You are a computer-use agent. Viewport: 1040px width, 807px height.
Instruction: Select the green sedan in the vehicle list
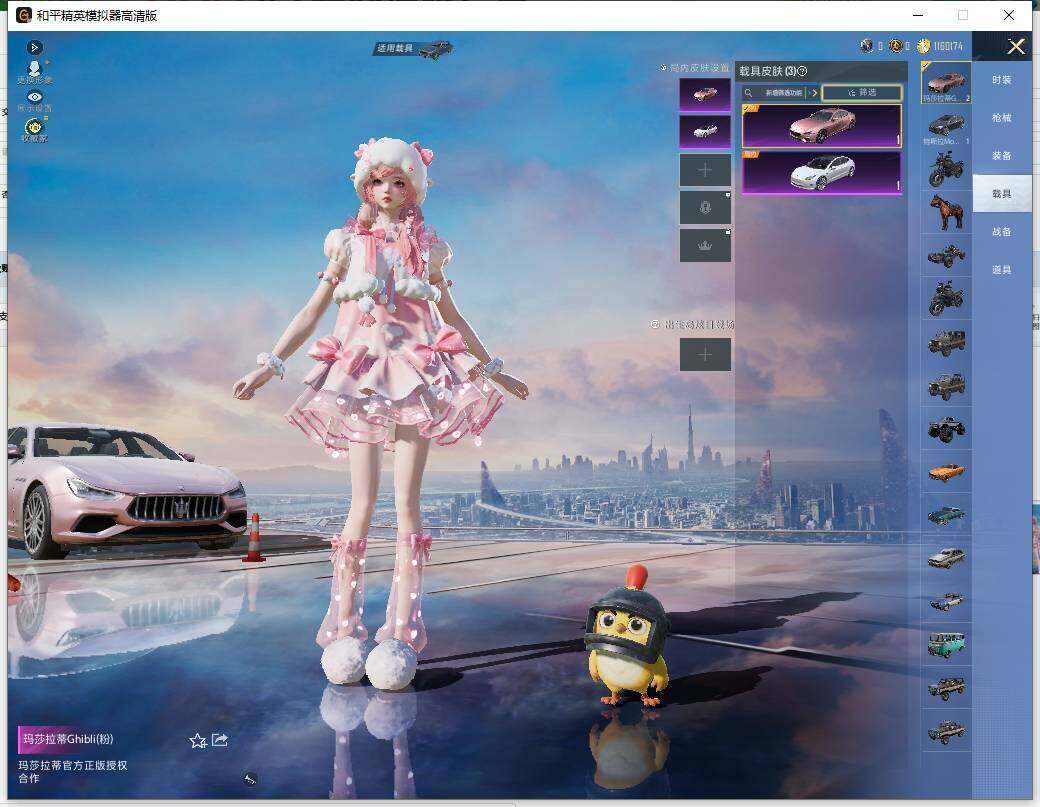(x=946, y=515)
